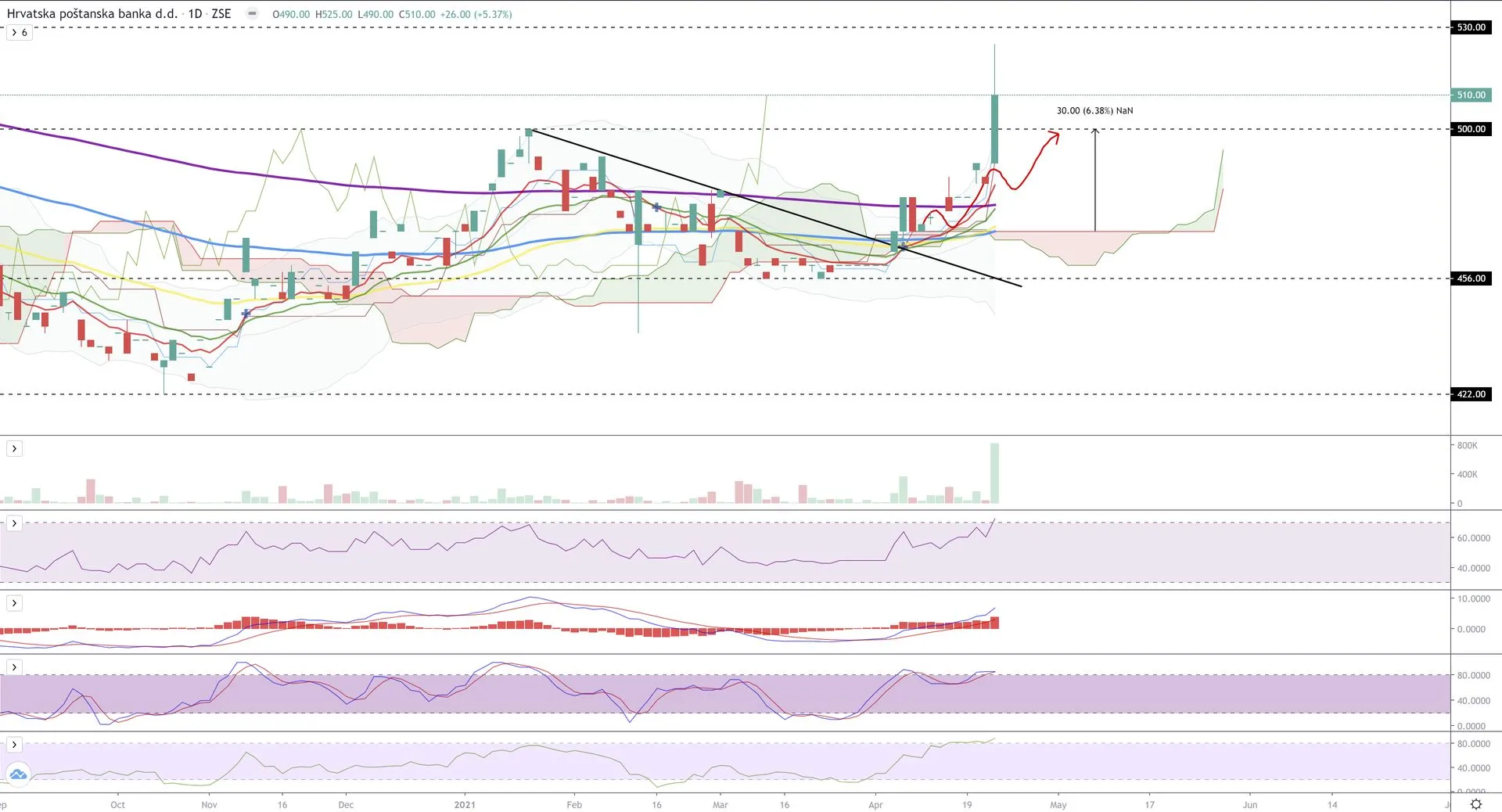Click the 1D interval label
1502x812 pixels.
point(195,14)
